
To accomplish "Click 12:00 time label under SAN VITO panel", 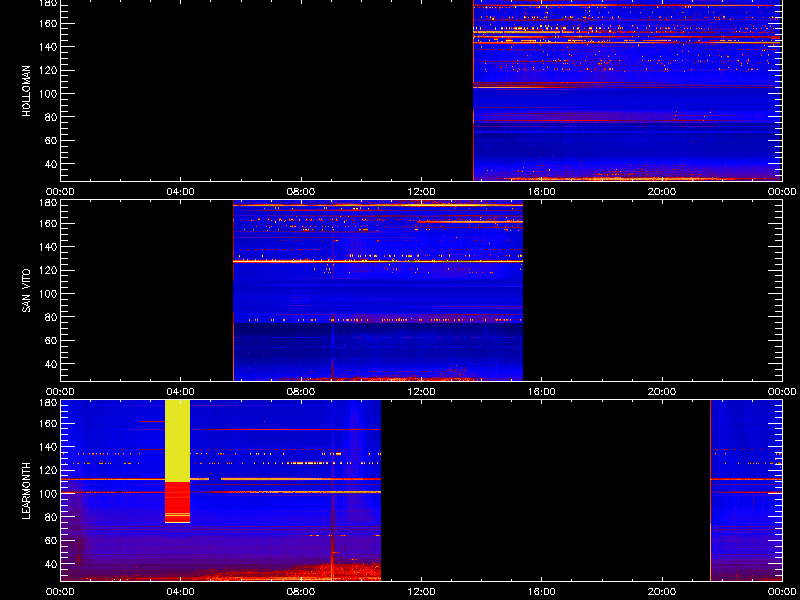I will point(421,392).
